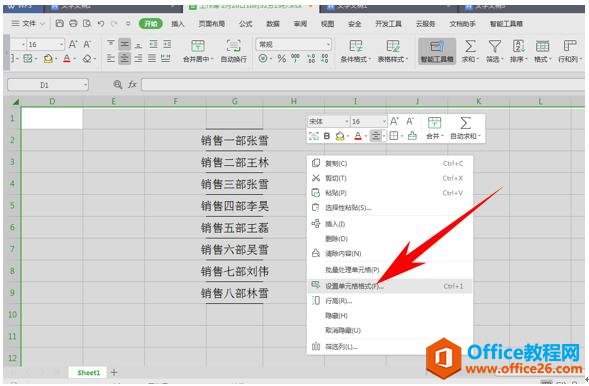Screen dimensions: 589x386
Task: Choose 隐藏(H) in the context menu
Action: pyautogui.click(x=390, y=315)
